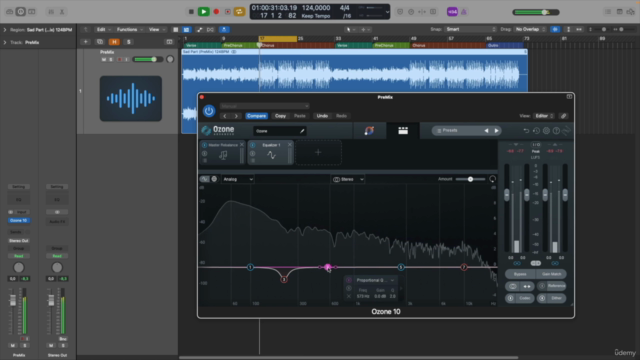The height and width of the screenshot is (360, 640).
Task: Click the duplicate track icon
Action: tap(100, 42)
